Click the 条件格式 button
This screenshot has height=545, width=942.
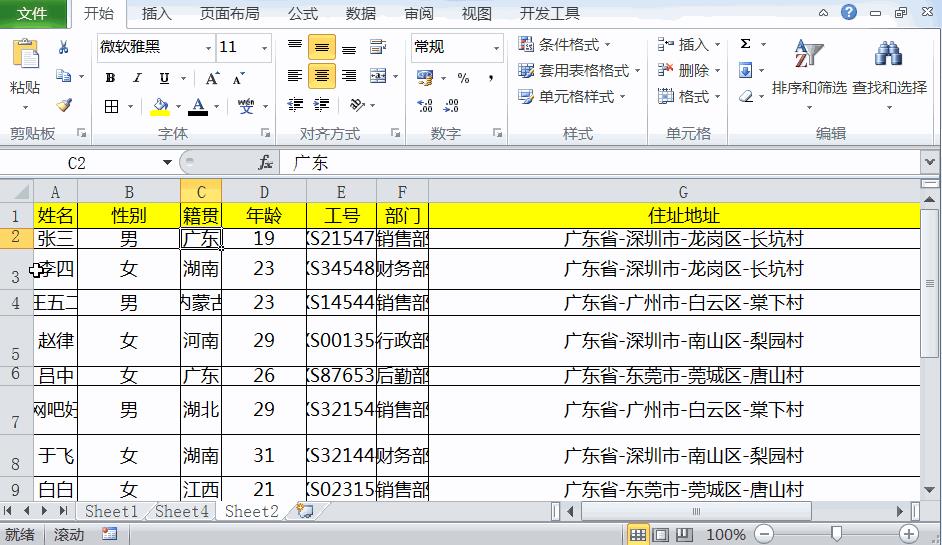[x=565, y=45]
